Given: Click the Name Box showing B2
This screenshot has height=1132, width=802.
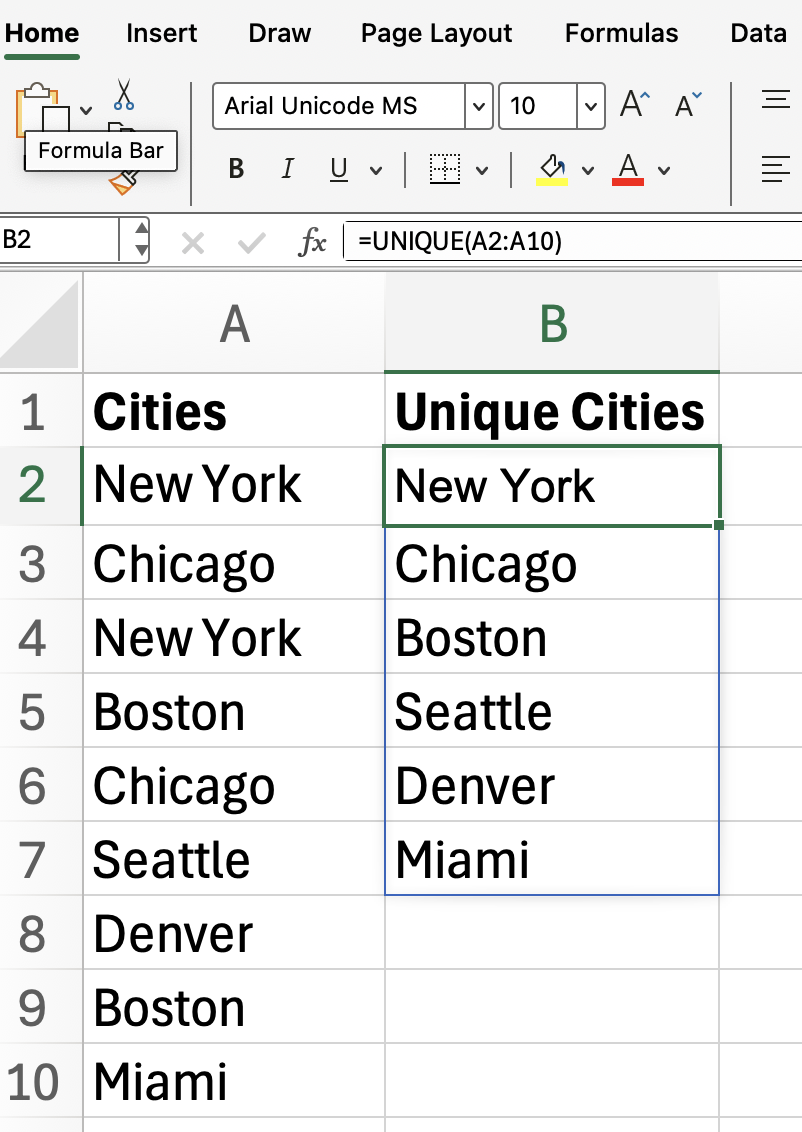Looking at the screenshot, I should click(x=59, y=240).
